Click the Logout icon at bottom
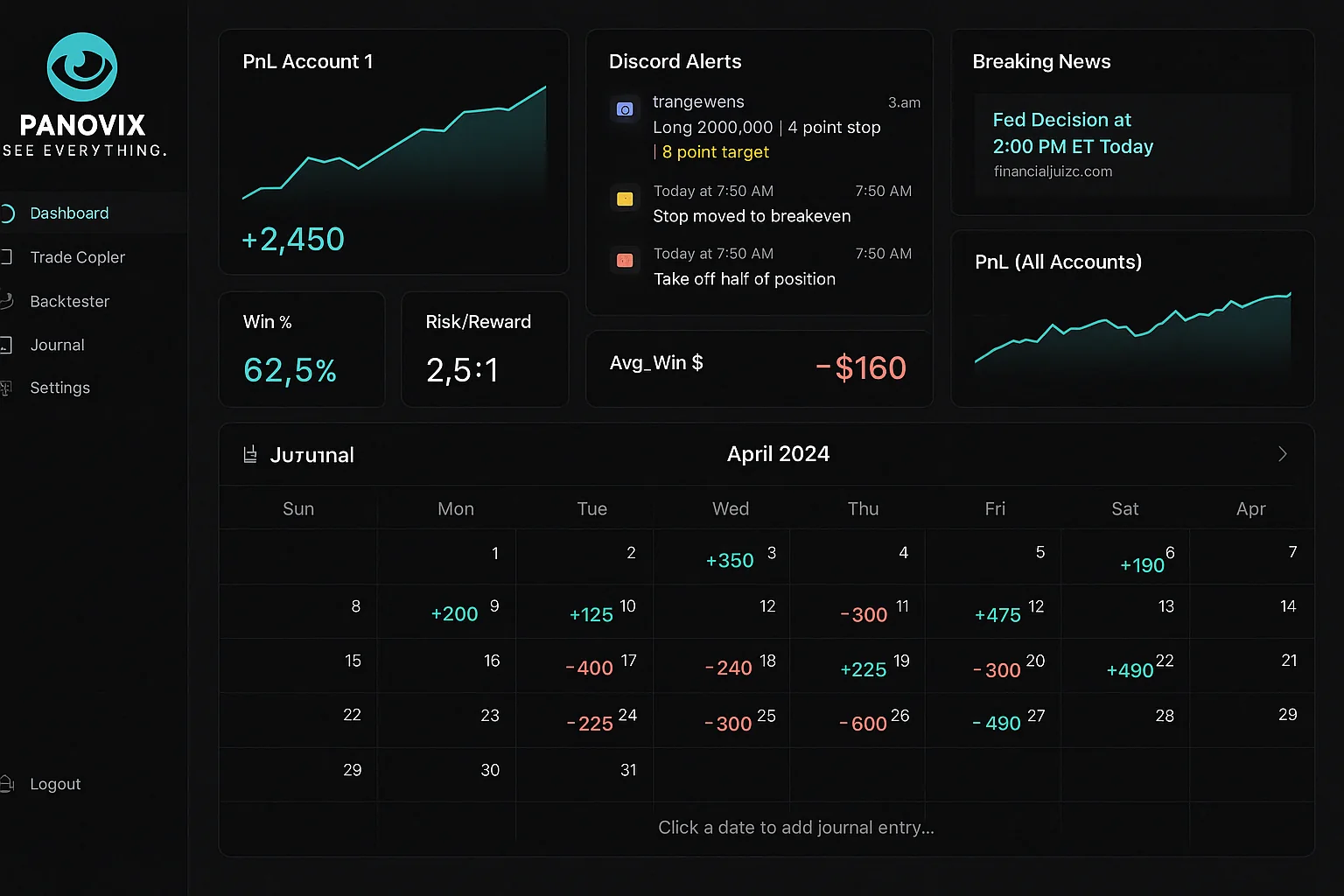Screen dimensions: 1344x896 (x=9, y=783)
